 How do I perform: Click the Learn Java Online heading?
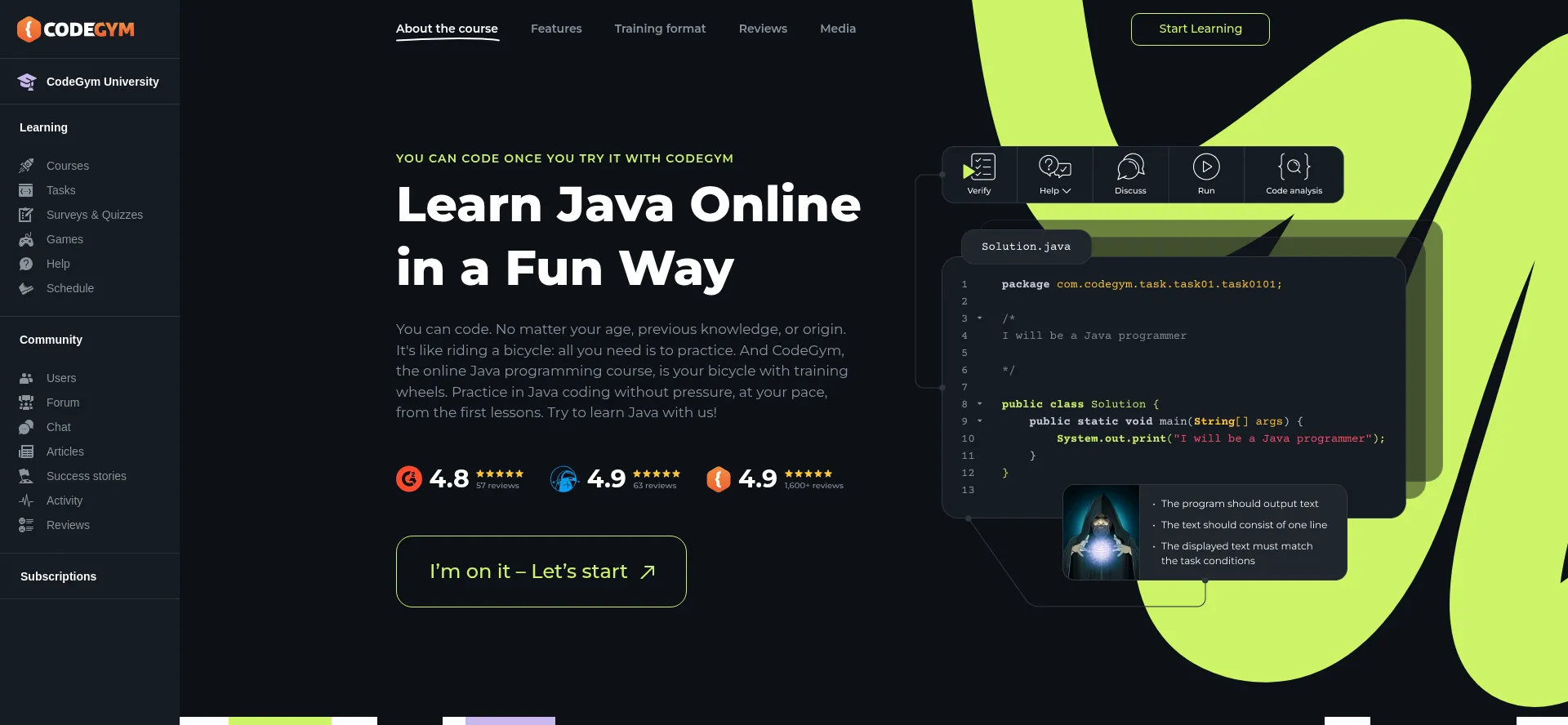pos(629,236)
